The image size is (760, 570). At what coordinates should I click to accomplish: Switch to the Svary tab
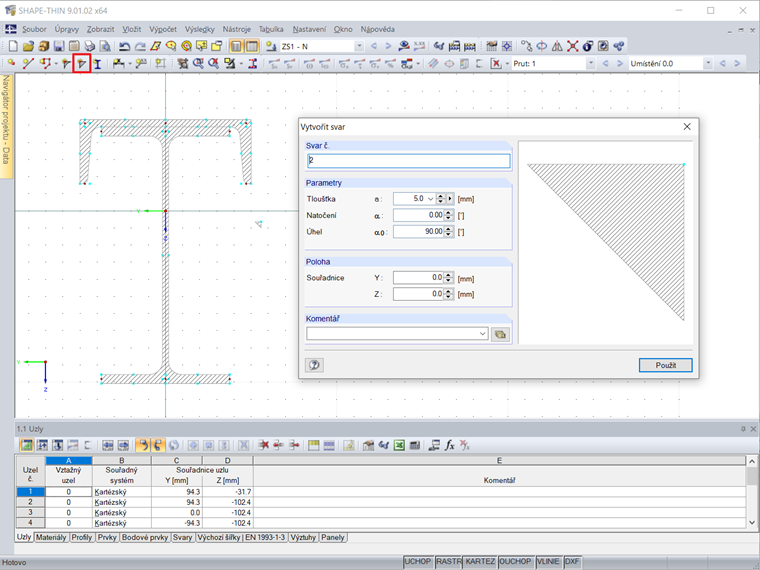coord(182,537)
